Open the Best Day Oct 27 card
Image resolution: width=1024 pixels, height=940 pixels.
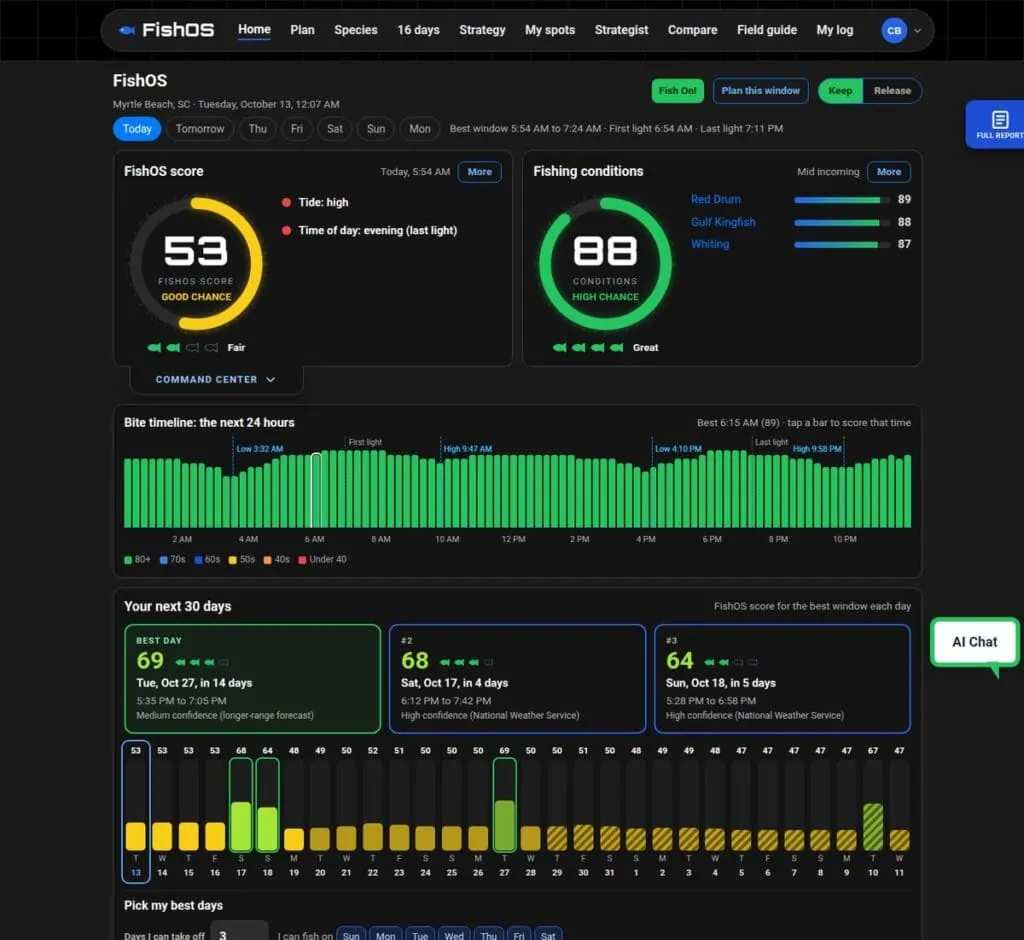pyautogui.click(x=252, y=679)
